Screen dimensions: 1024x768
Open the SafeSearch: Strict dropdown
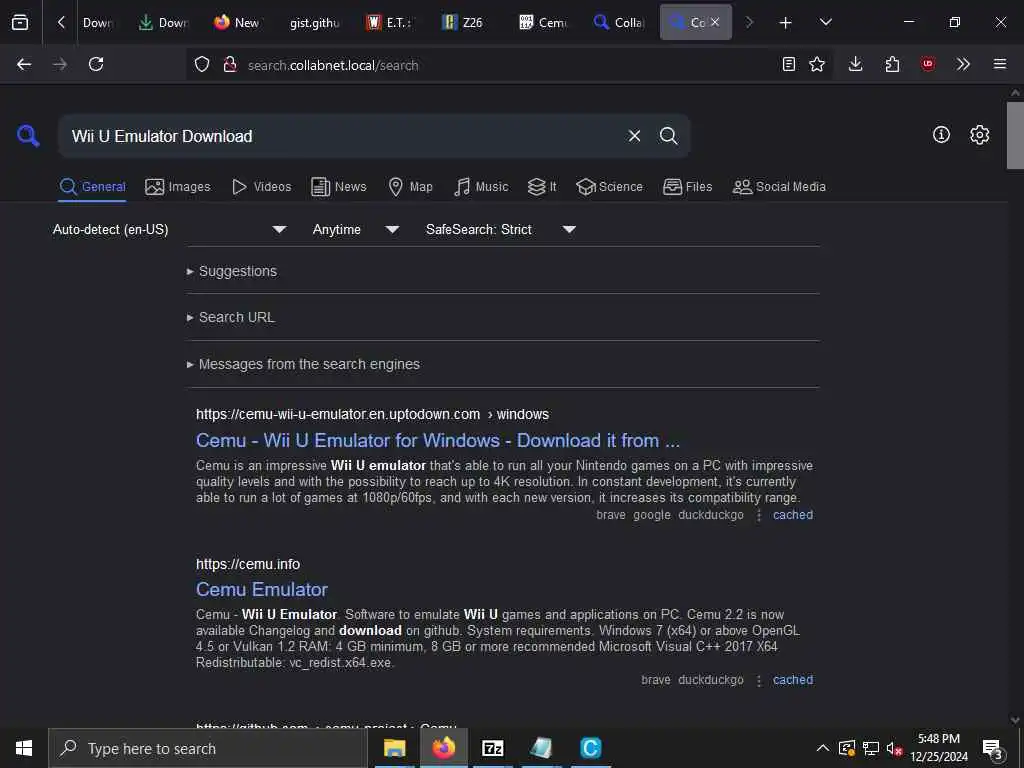[501, 229]
